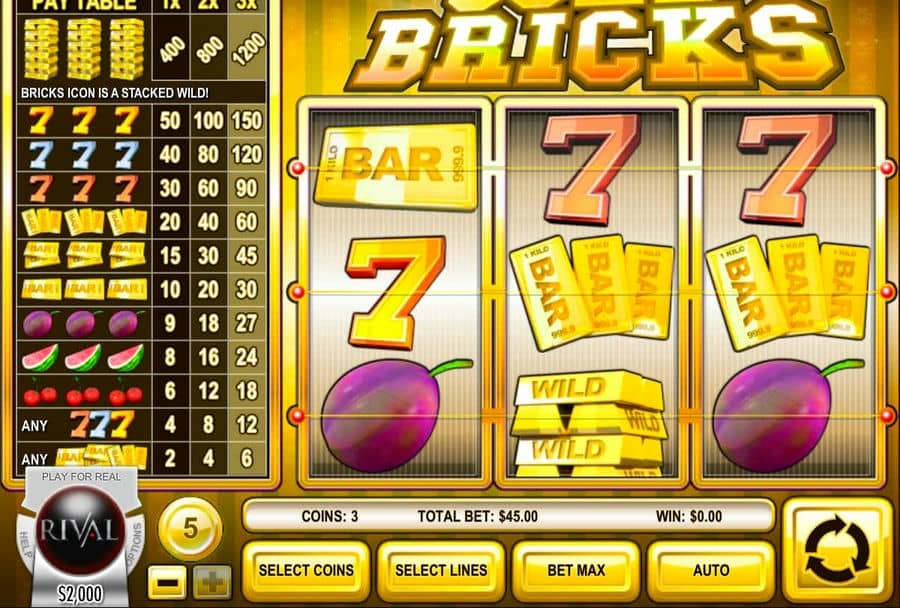Increase coin value with the plus button
Viewport: 900px width, 608px height.
(x=212, y=582)
